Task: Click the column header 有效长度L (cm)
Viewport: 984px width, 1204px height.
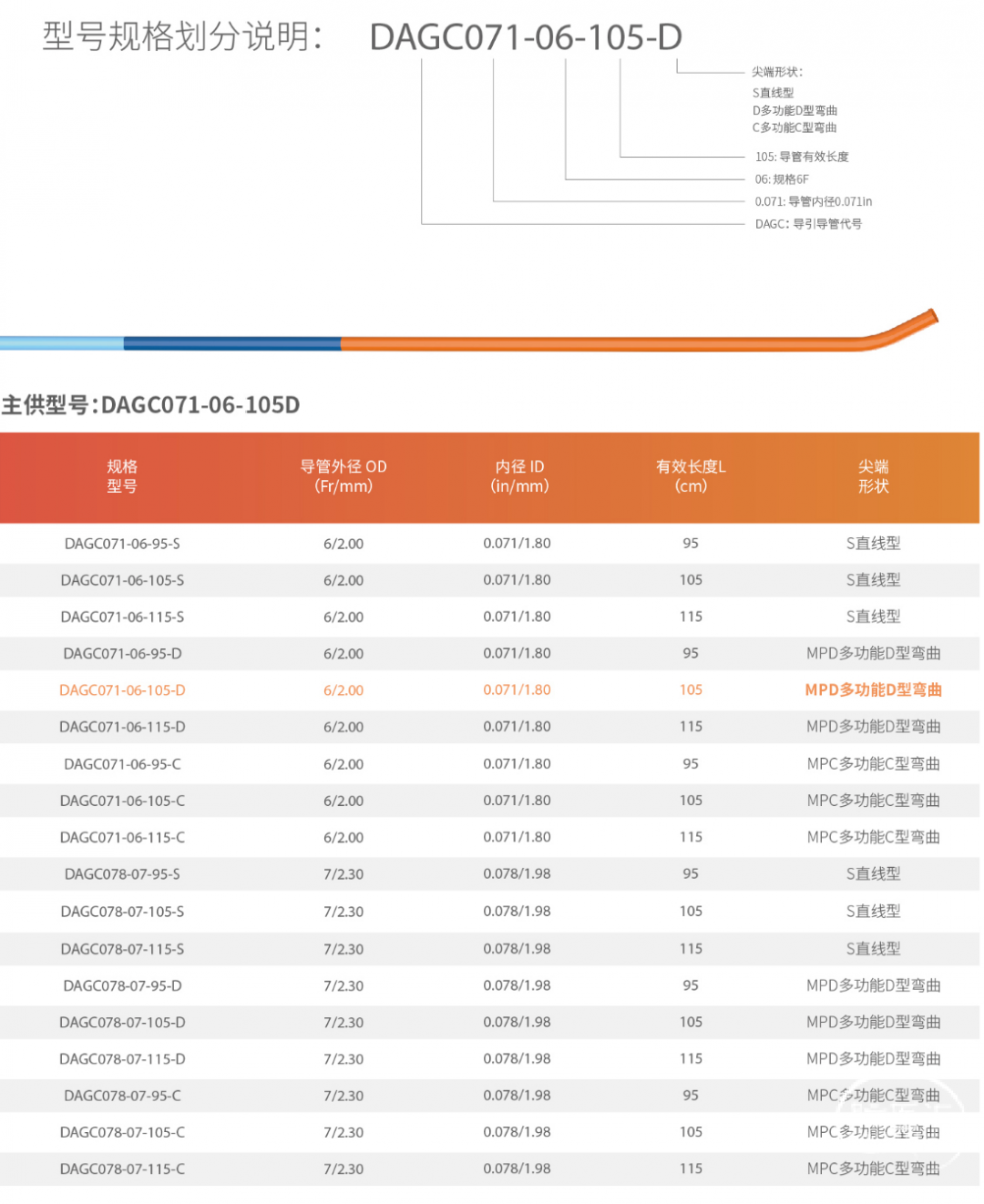Action: point(691,476)
